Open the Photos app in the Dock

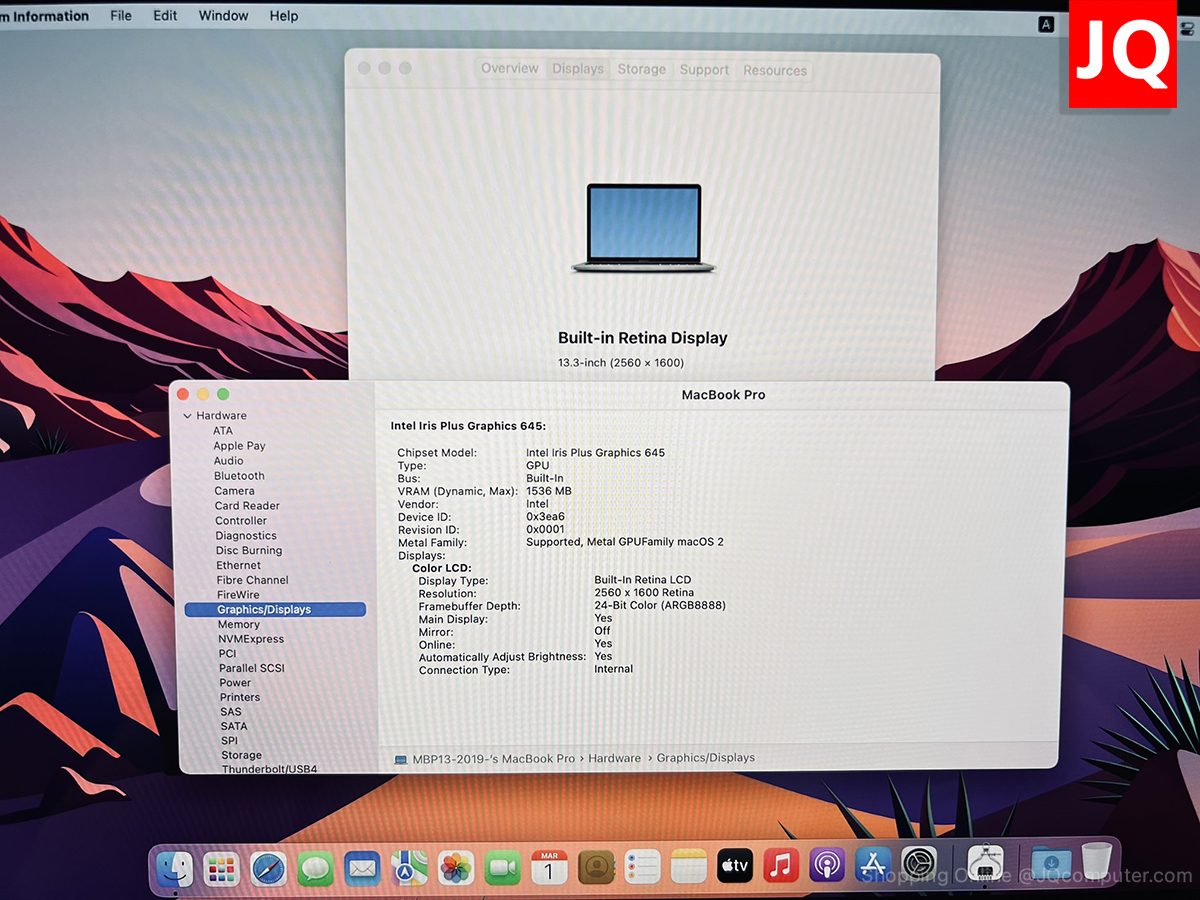456,868
